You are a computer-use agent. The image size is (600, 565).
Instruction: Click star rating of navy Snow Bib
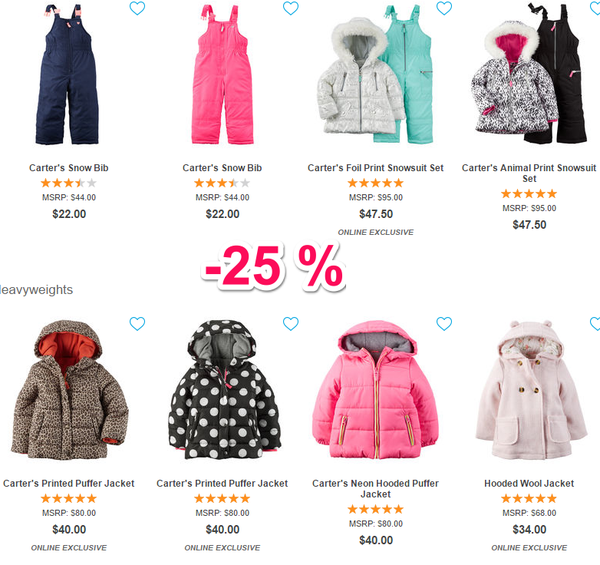[x=69, y=183]
